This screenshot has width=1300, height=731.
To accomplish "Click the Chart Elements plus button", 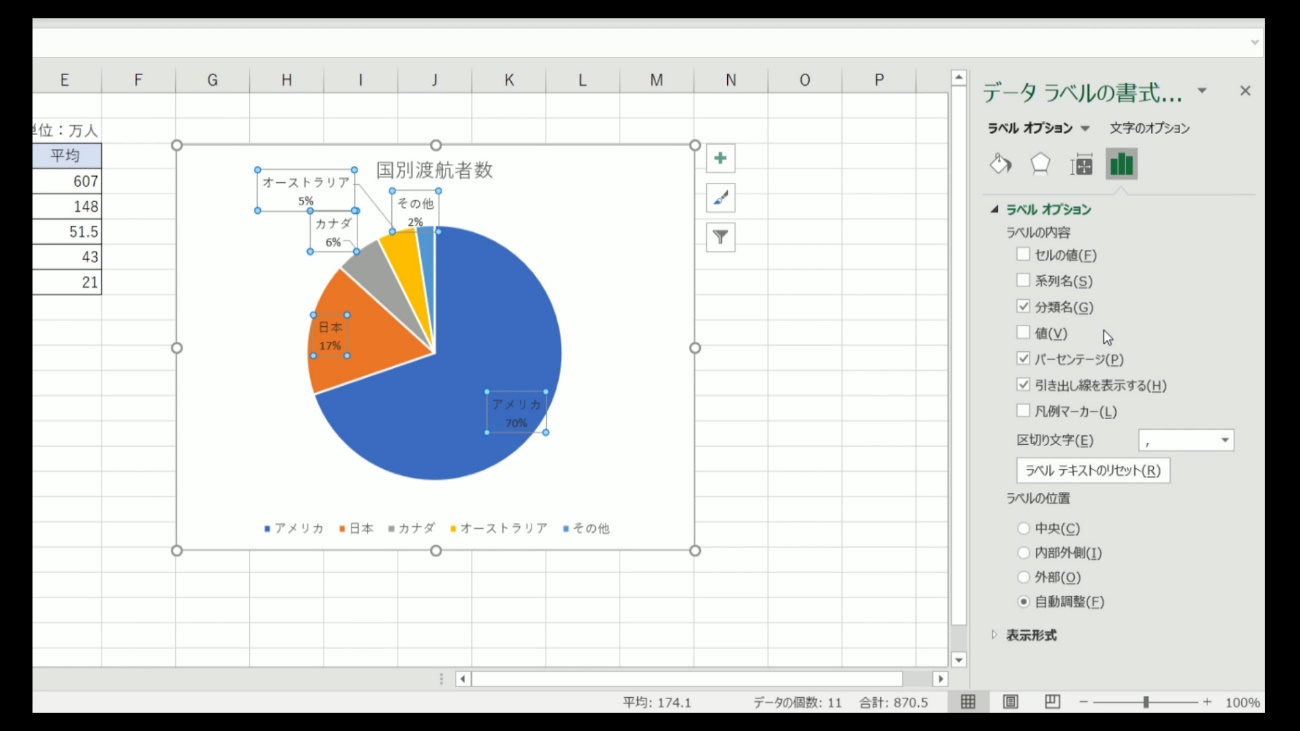I will coord(720,158).
